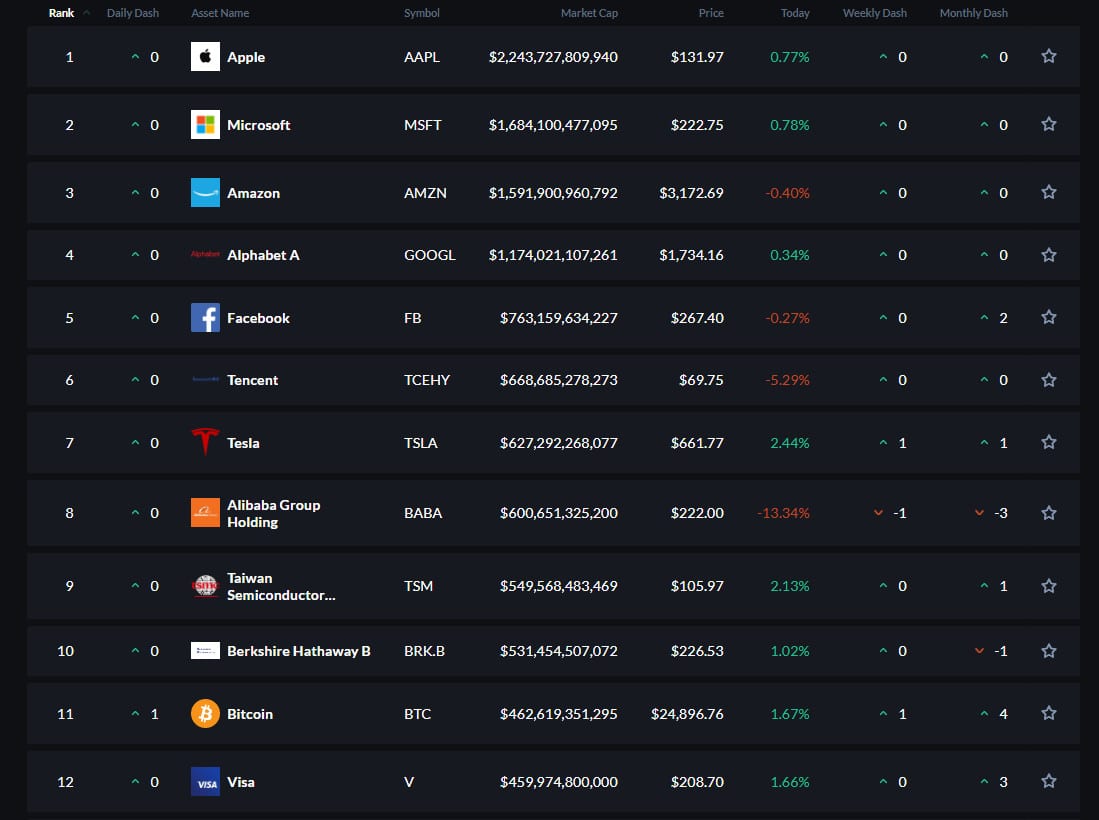The width and height of the screenshot is (1099, 820).
Task: Click Tesla's 2.44% today change
Action: click(790, 442)
